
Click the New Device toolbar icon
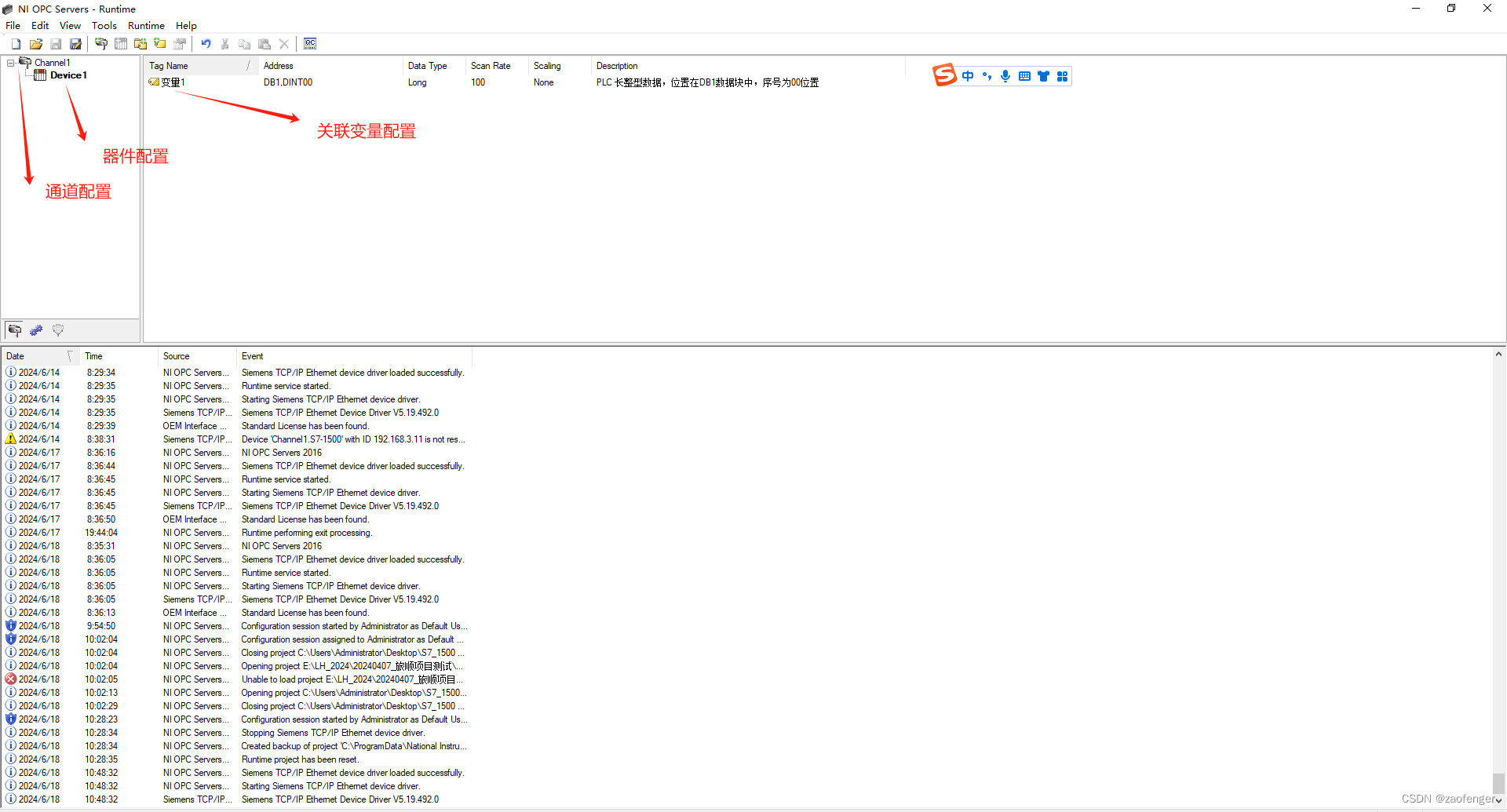tap(120, 44)
